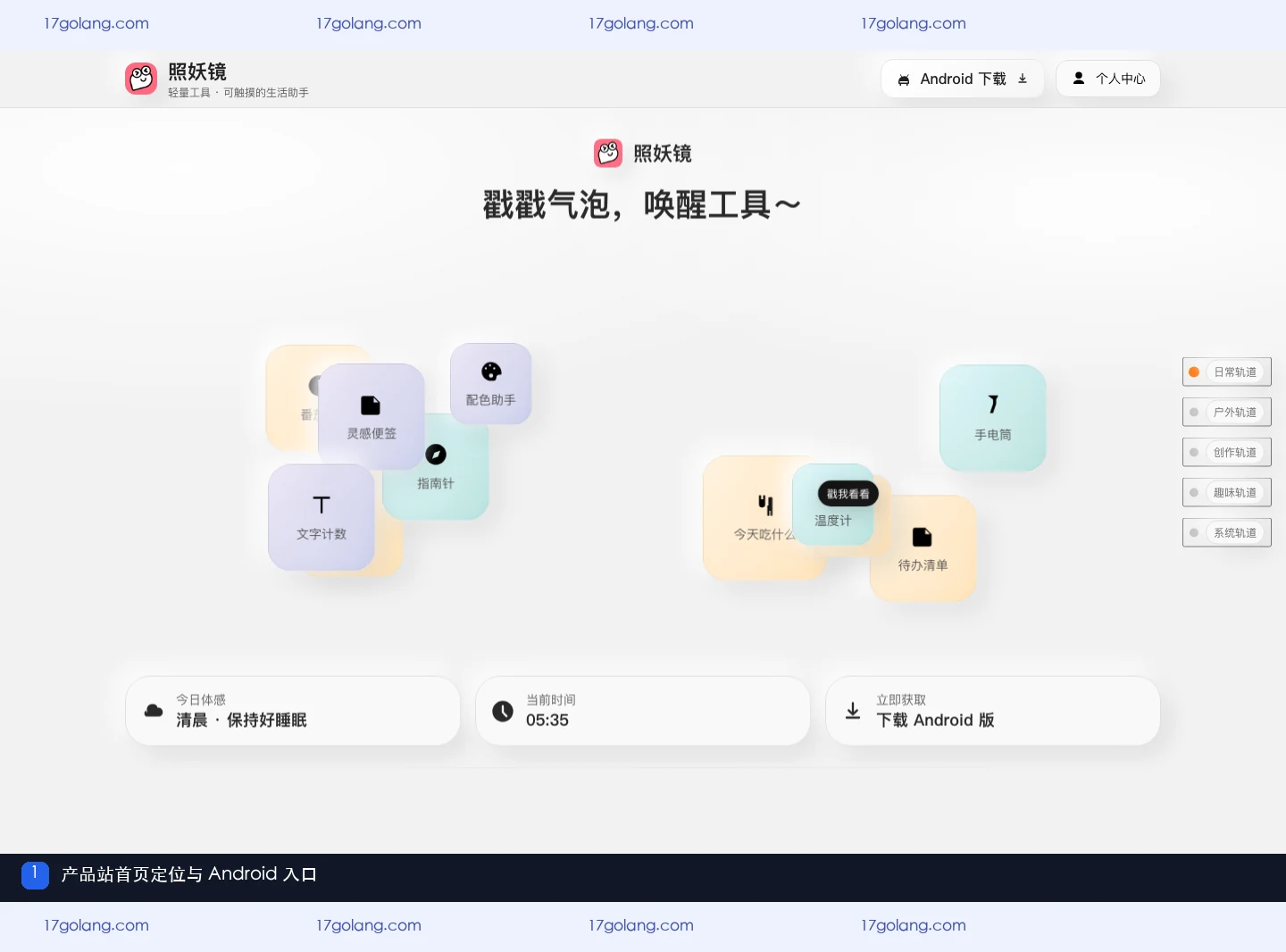Click the tagline 轻量工具 · 可触摸的生活助手
The width and height of the screenshot is (1286, 952).
pos(238,93)
